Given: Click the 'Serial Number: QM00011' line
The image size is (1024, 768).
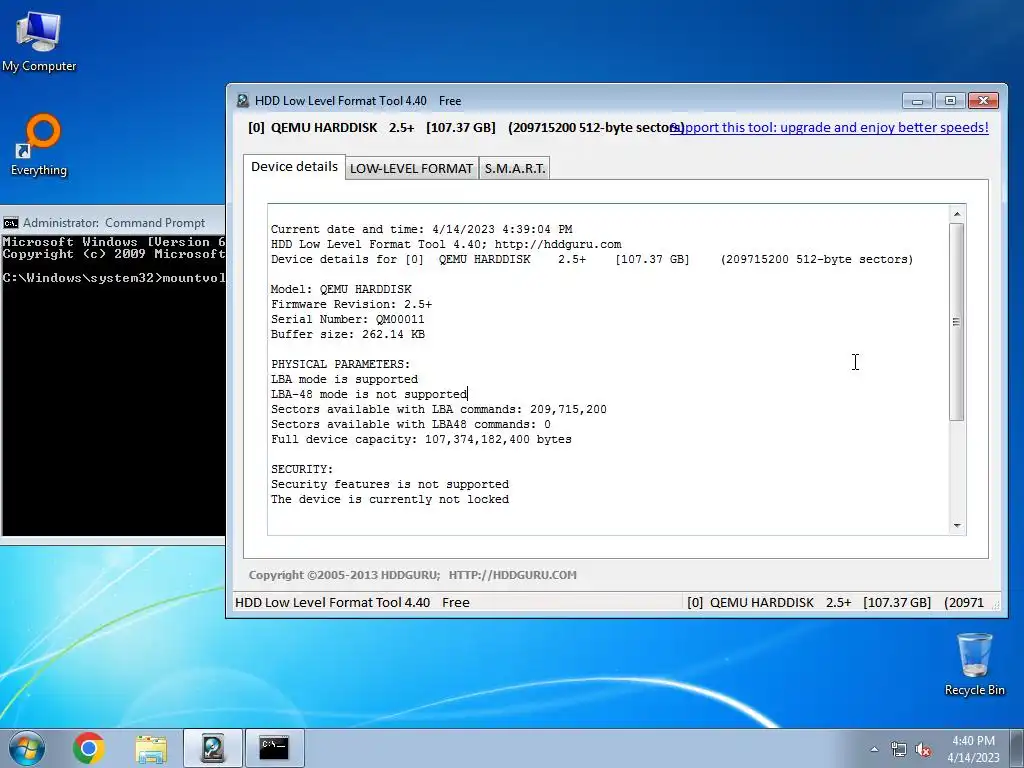Looking at the screenshot, I should tap(347, 319).
